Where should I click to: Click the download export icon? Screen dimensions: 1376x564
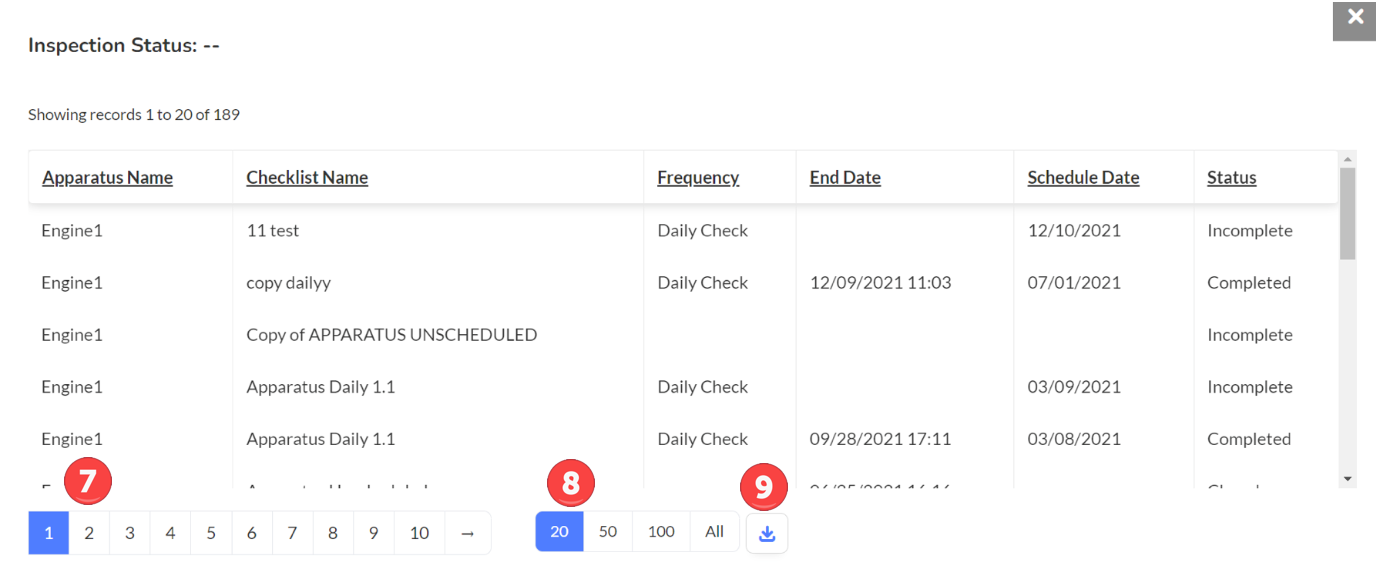coord(767,533)
